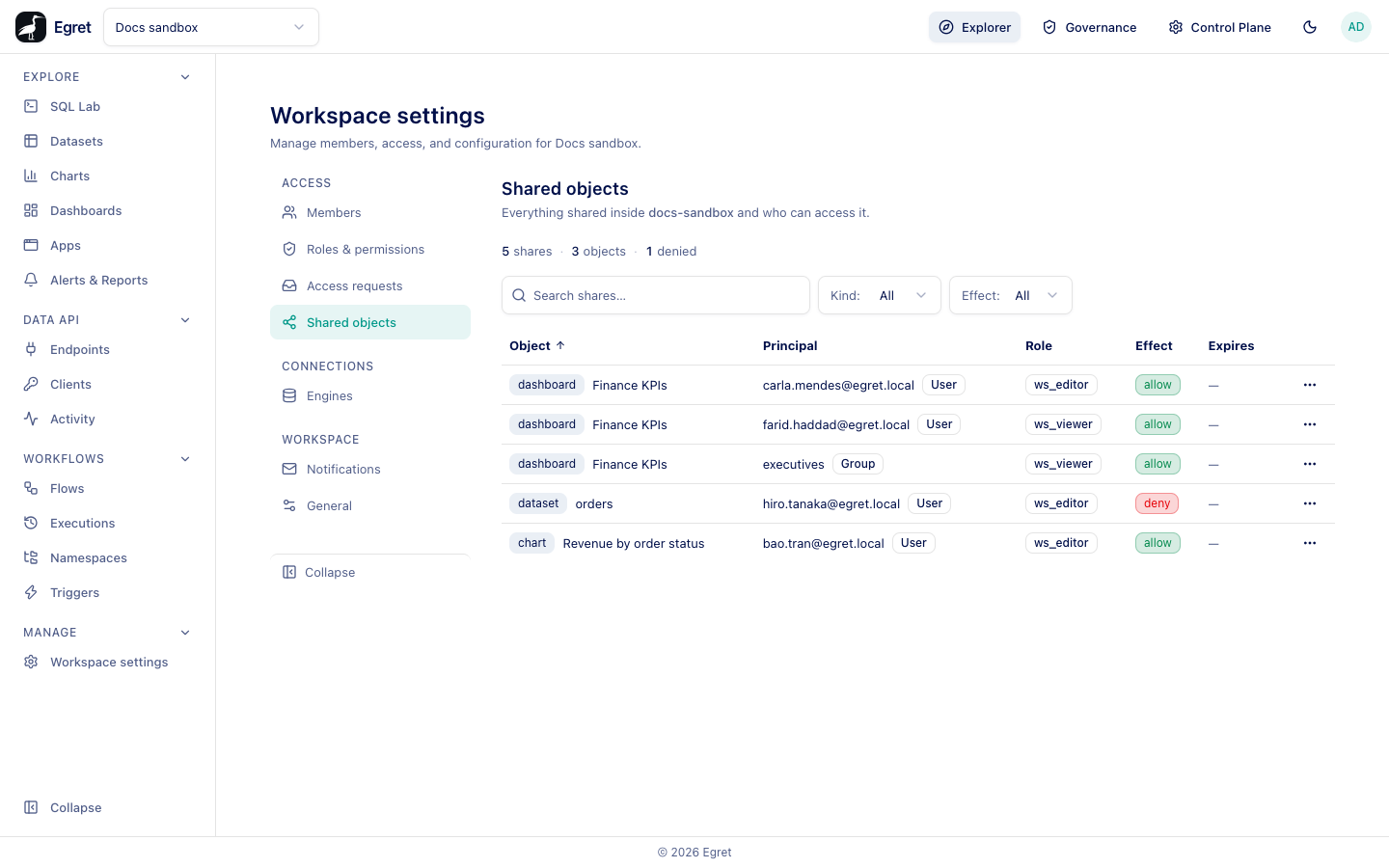Viewport: 1389px width, 868px height.
Task: Open row actions for hiro.tanaka share
Action: click(x=1310, y=503)
